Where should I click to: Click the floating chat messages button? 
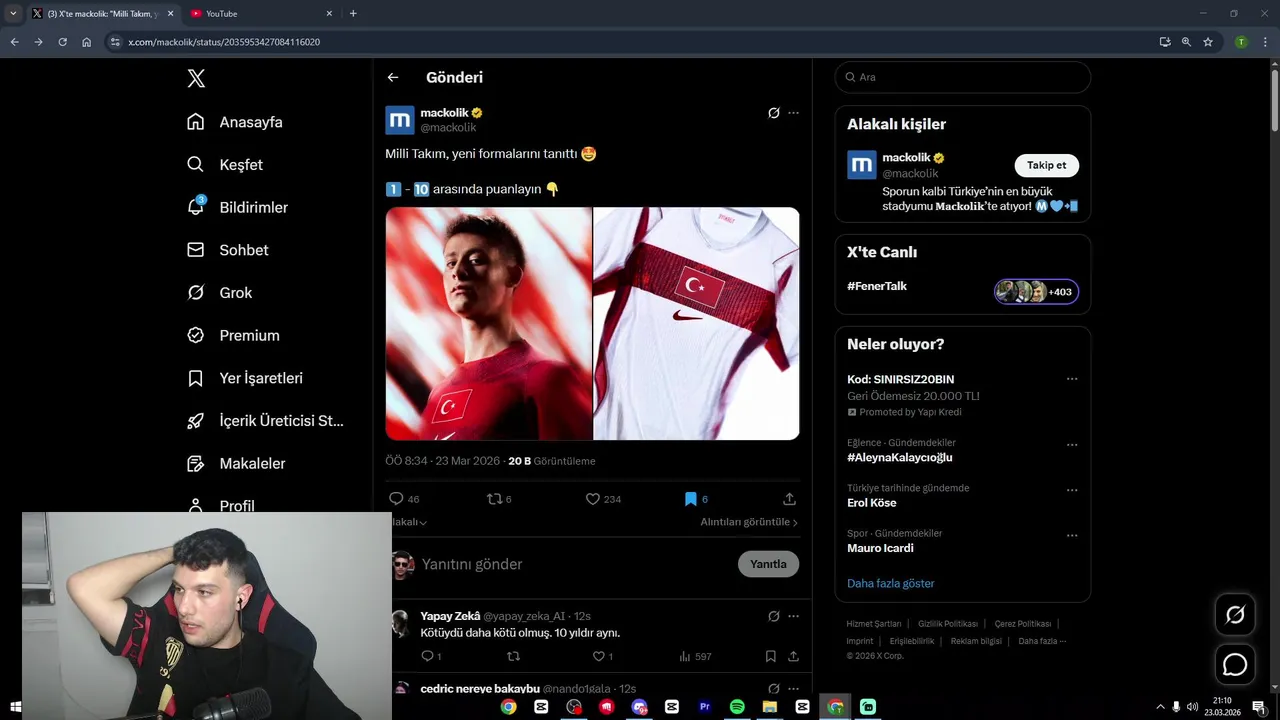tap(1235, 664)
